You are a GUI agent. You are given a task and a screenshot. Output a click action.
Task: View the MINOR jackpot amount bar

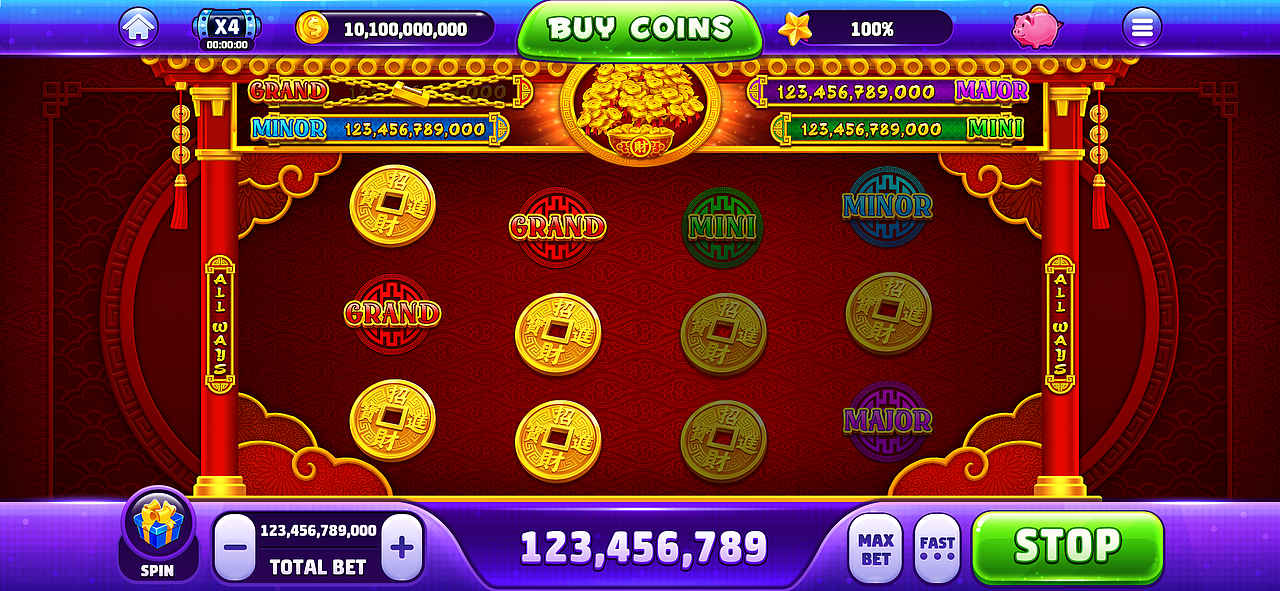click(378, 129)
